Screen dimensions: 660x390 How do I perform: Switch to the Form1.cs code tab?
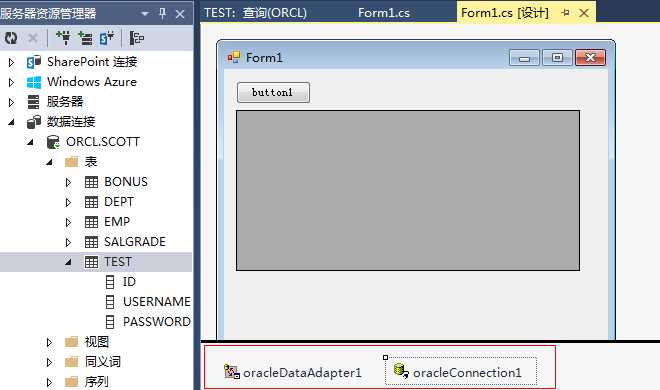point(384,13)
